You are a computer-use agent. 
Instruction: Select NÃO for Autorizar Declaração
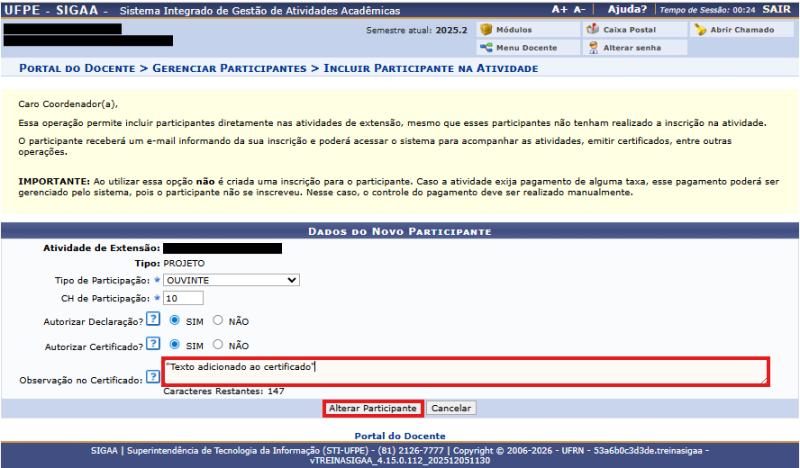pos(218,320)
